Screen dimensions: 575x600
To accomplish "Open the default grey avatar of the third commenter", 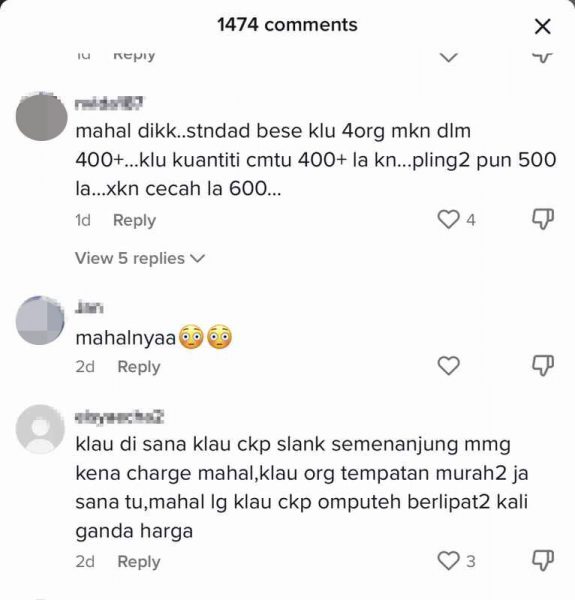I will 40,429.
